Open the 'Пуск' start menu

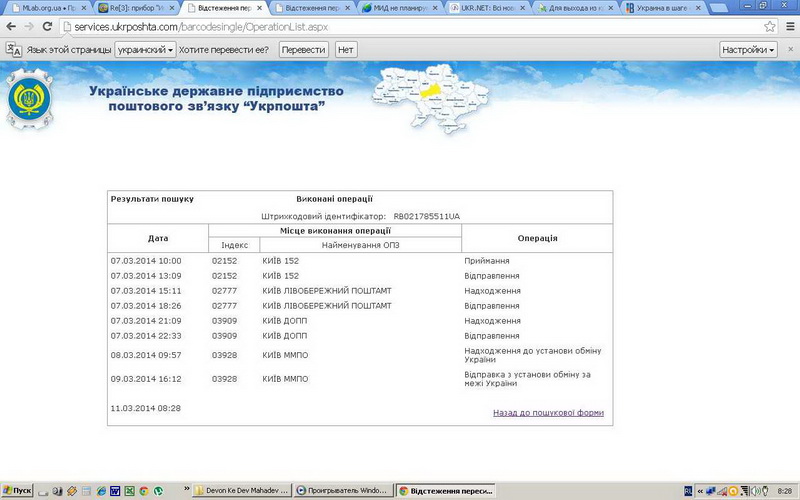pos(18,491)
